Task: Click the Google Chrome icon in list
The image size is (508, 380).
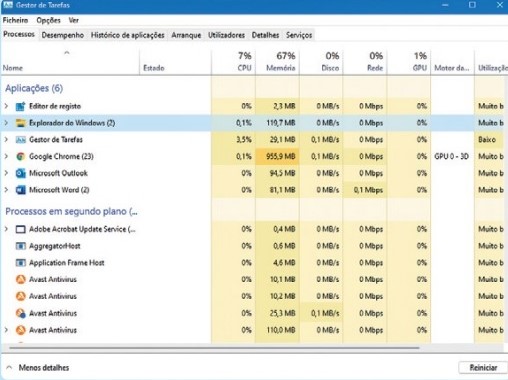Action: (x=21, y=156)
